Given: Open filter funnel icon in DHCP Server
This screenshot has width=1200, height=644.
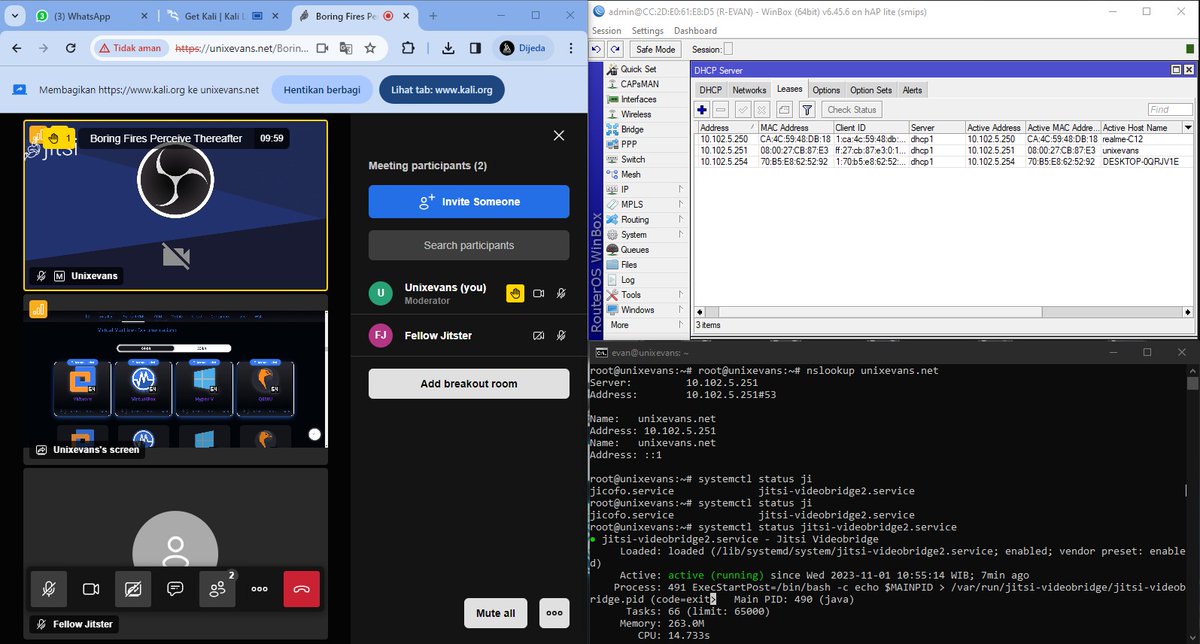Looking at the screenshot, I should point(807,110).
